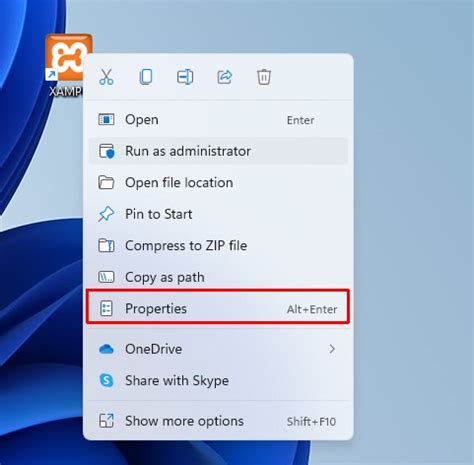Choose Open file location
Image resolution: width=474 pixels, height=465 pixels.
click(x=218, y=183)
